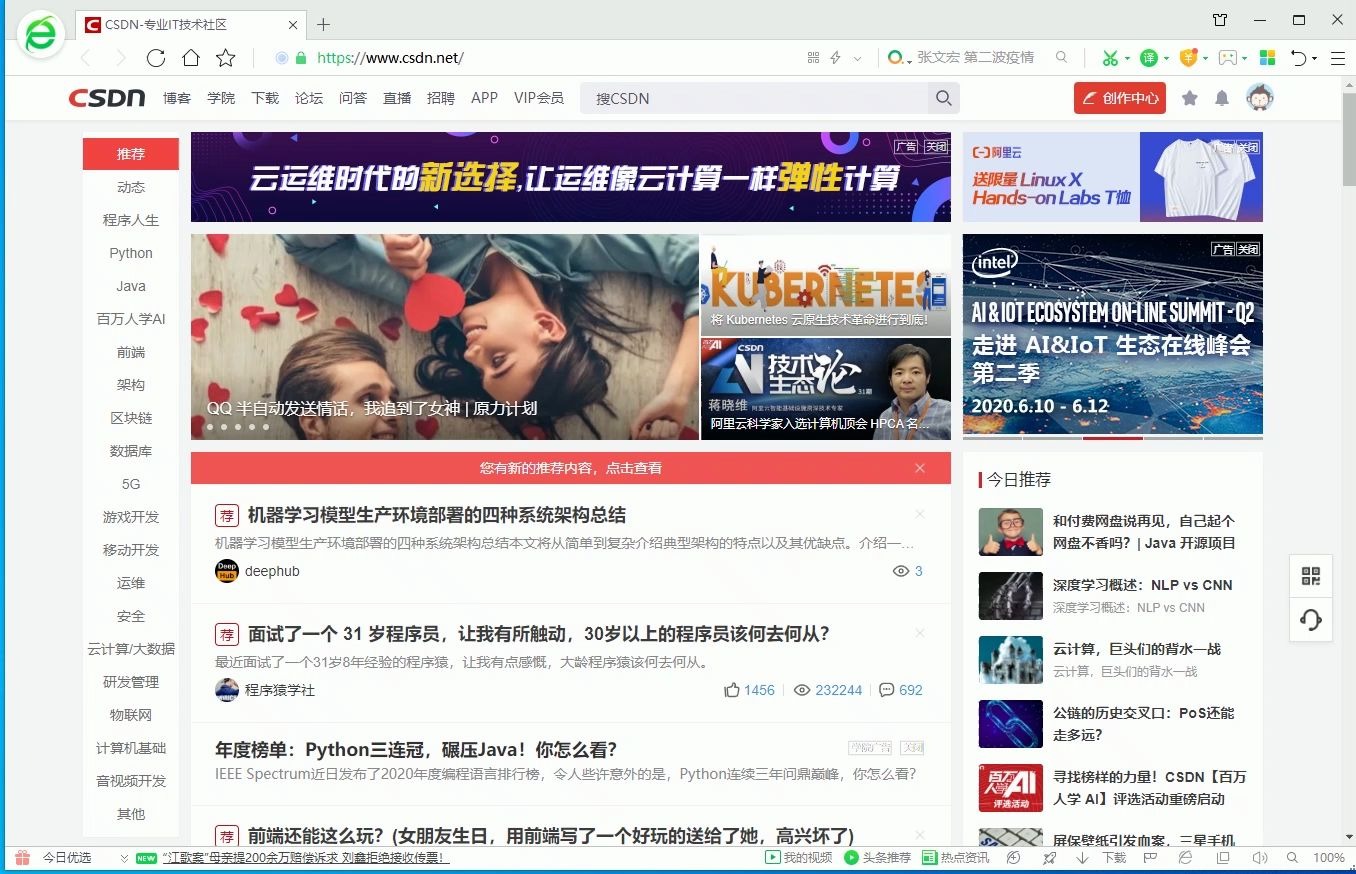Reload the page with the refresh icon
Screen dimensions: 1356x874
click(x=156, y=58)
